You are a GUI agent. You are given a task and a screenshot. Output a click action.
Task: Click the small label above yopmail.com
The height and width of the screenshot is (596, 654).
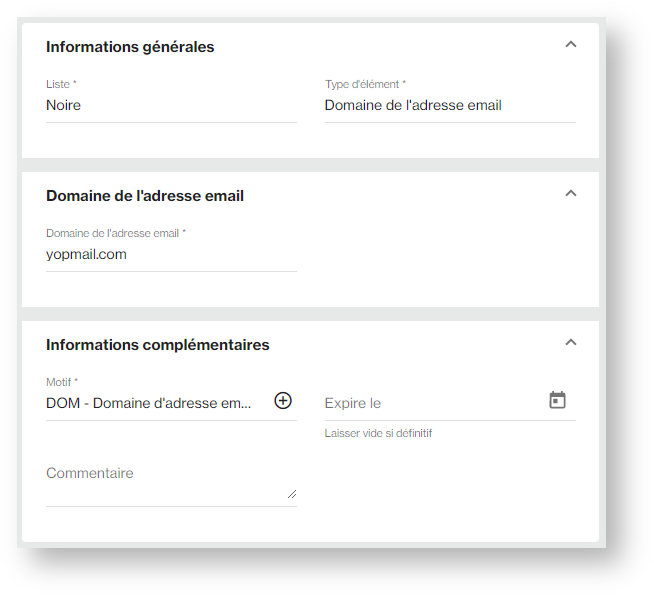point(115,233)
